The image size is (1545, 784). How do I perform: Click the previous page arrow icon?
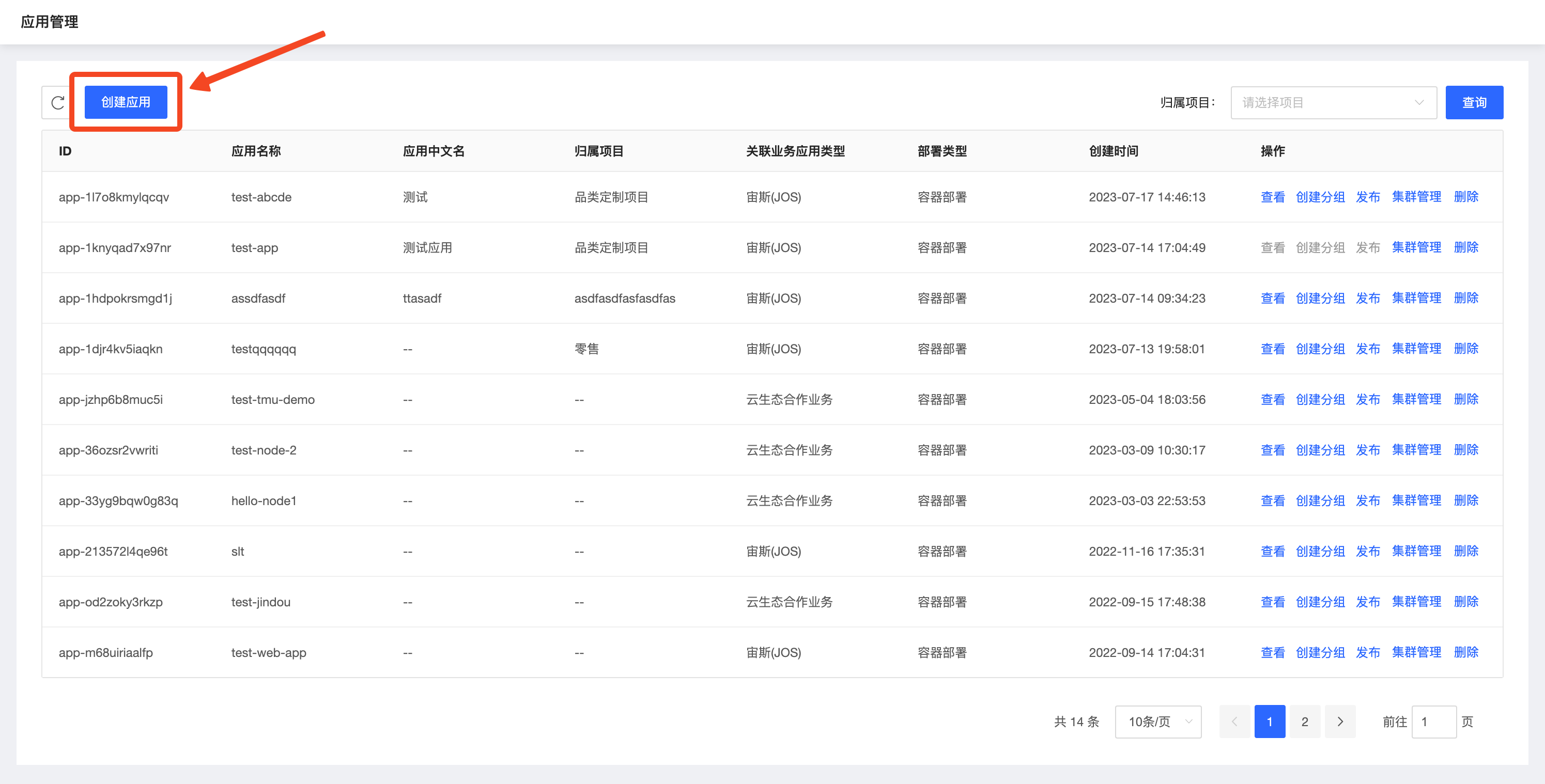tap(1234, 722)
